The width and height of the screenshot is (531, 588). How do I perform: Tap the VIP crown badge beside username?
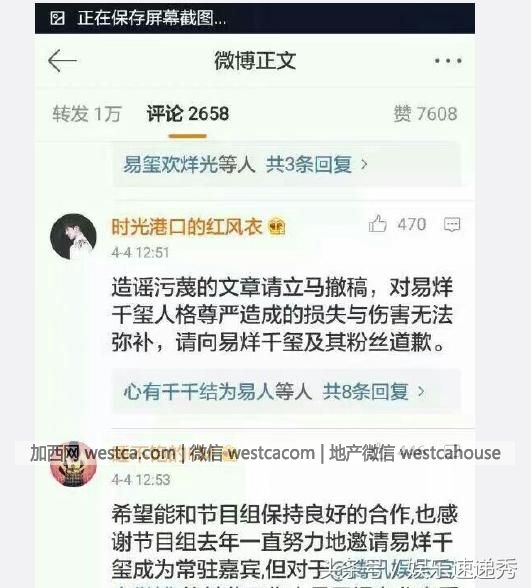tap(277, 227)
